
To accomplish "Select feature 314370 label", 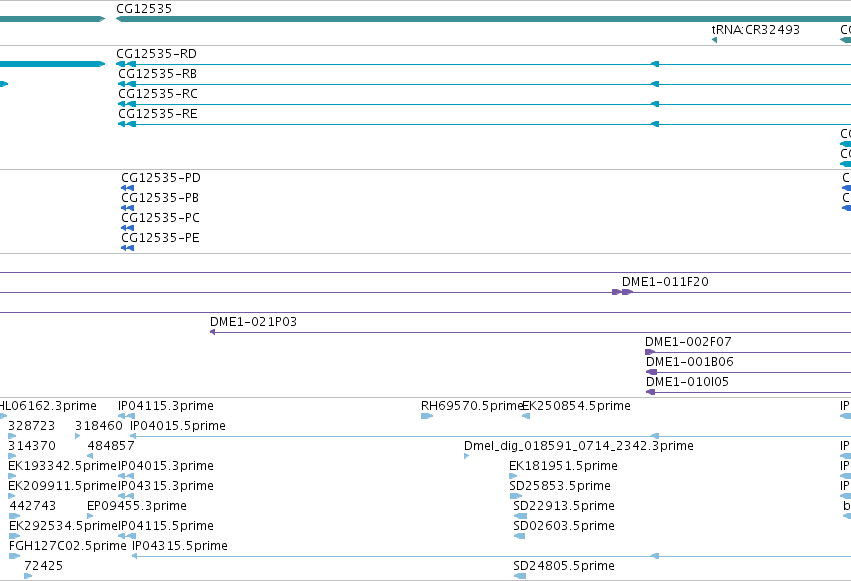I will [x=32, y=446].
